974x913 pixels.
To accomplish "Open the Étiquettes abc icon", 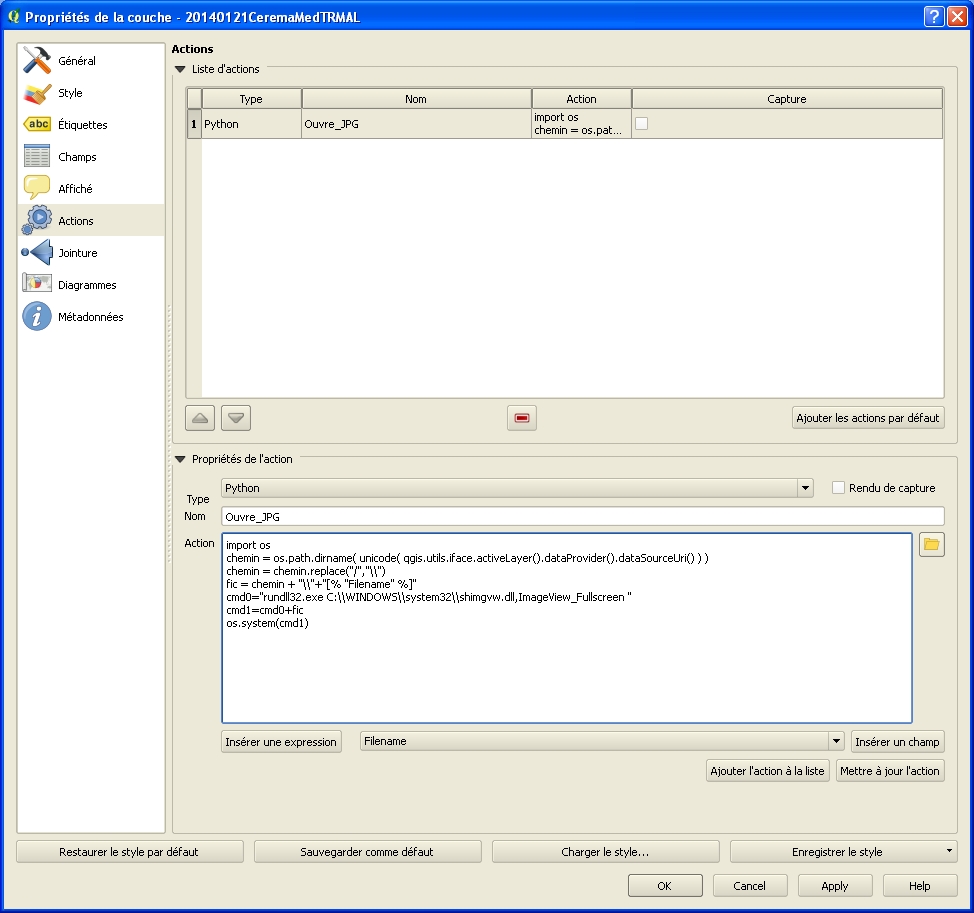I will (37, 124).
